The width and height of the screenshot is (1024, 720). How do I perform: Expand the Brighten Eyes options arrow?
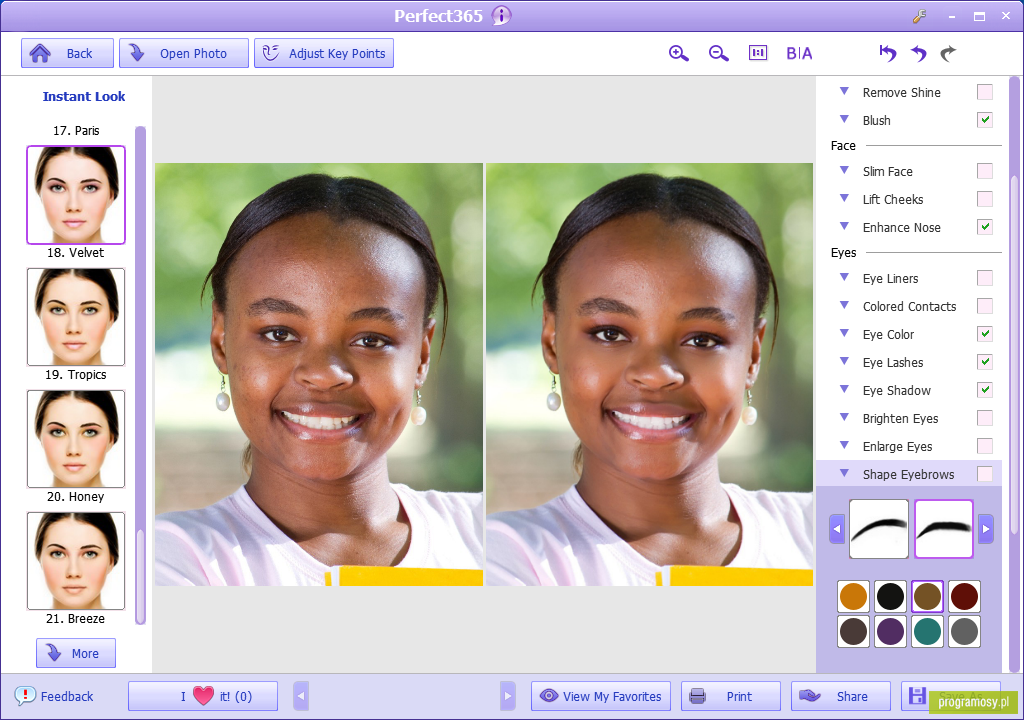pos(844,417)
